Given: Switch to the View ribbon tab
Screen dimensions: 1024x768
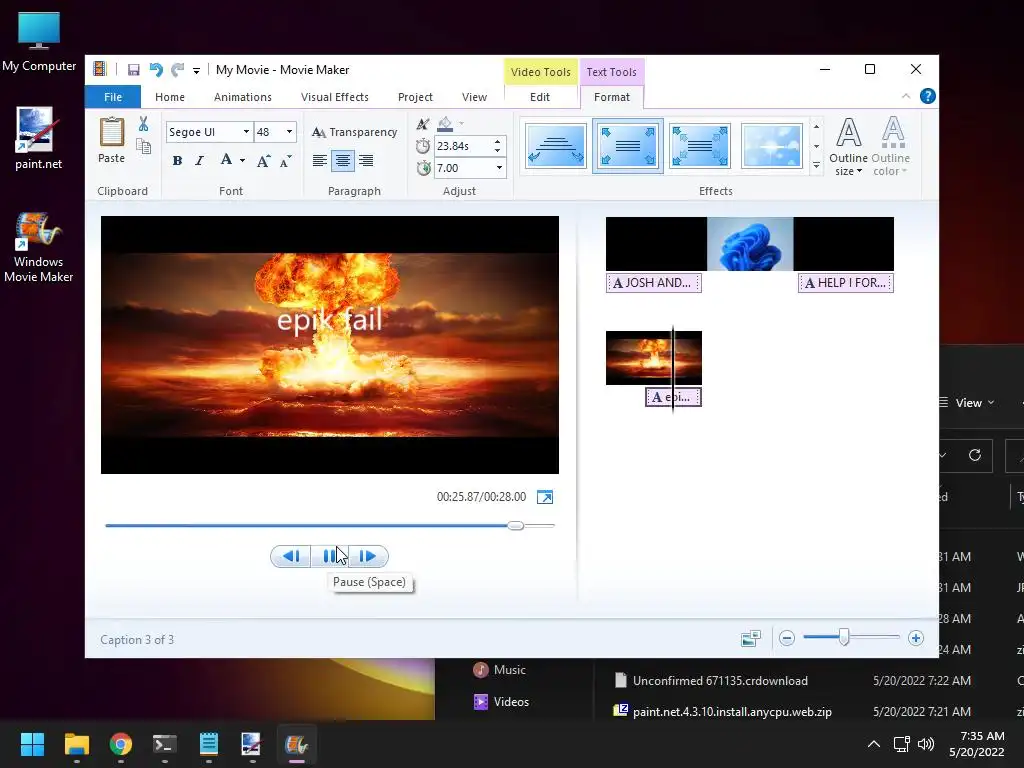Looking at the screenshot, I should pyautogui.click(x=474, y=97).
